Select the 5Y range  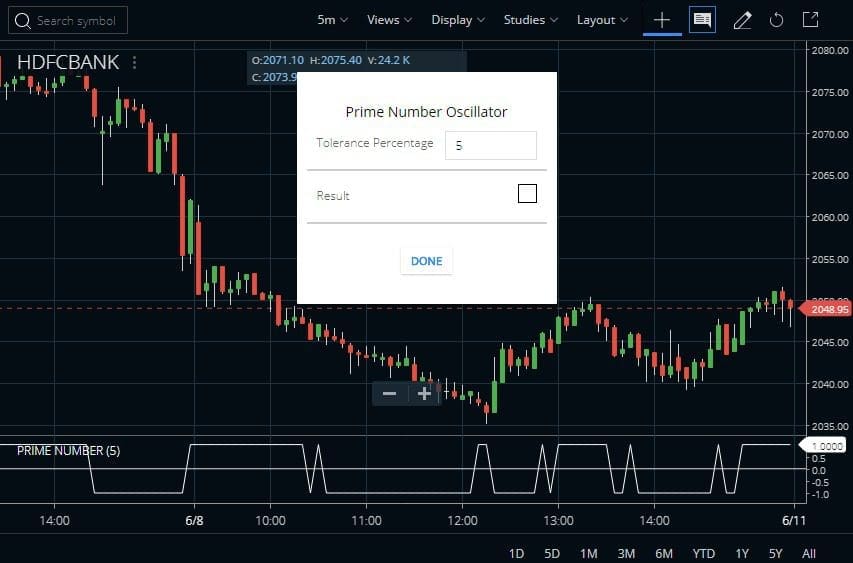point(775,554)
